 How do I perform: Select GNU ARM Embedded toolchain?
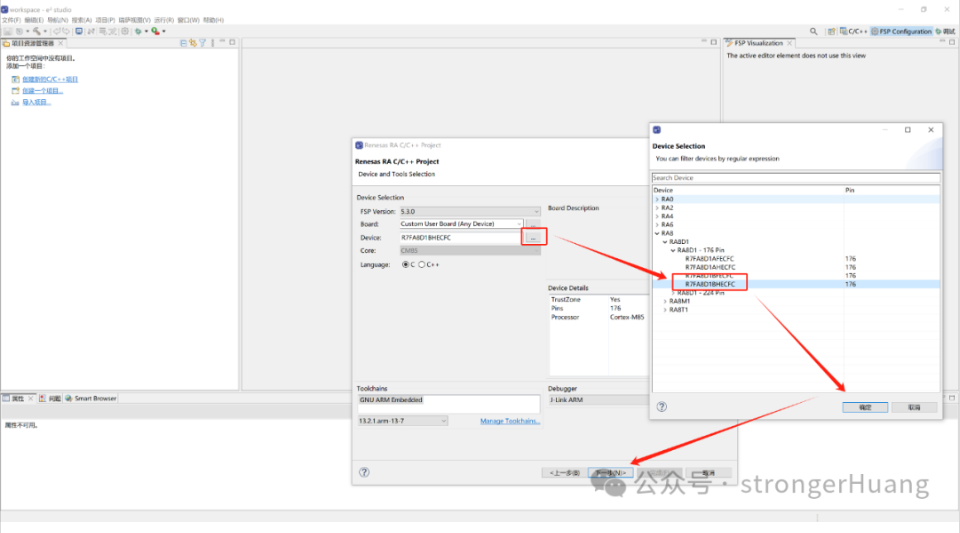click(x=391, y=400)
